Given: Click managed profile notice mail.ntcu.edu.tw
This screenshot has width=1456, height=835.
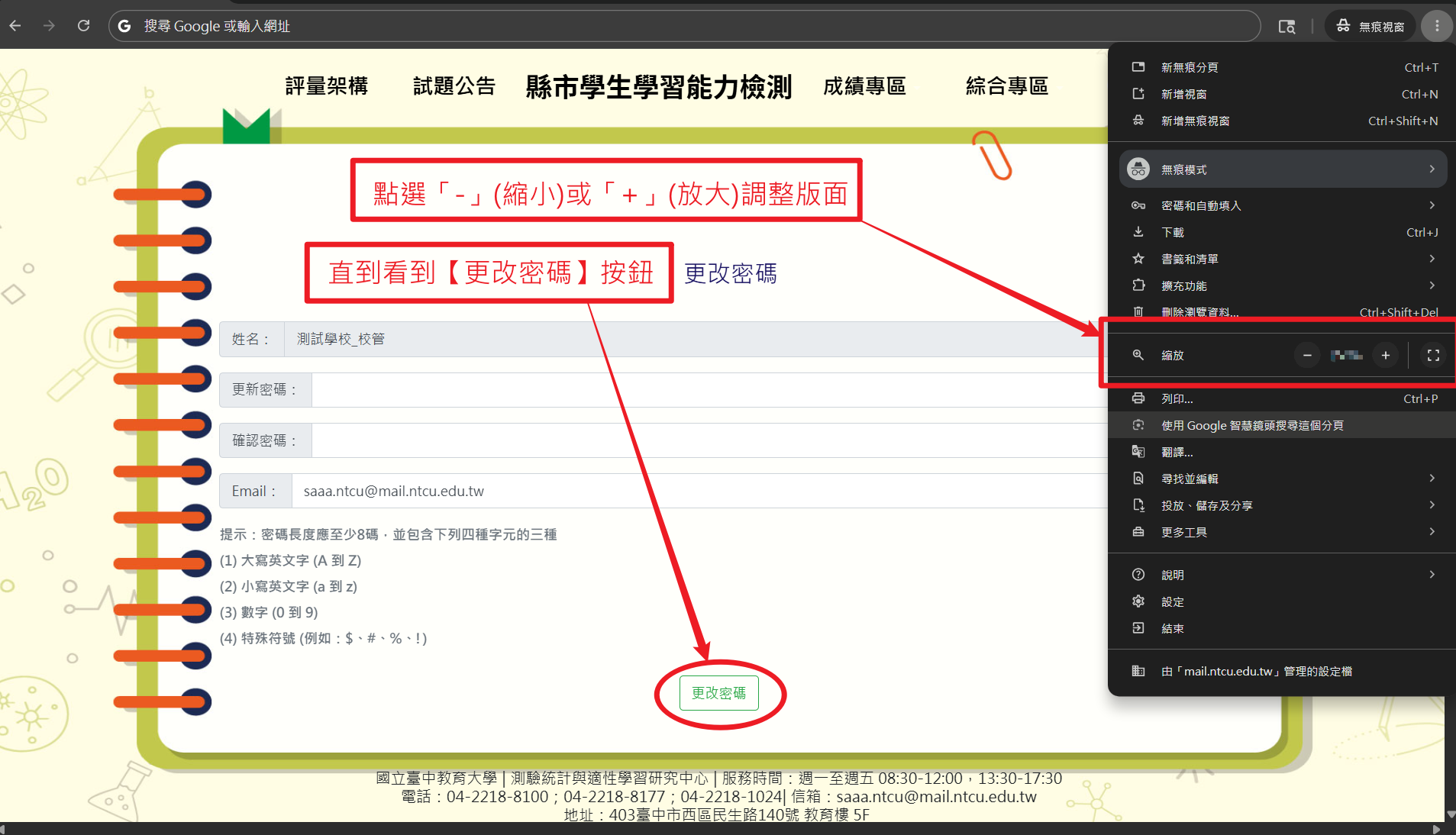Looking at the screenshot, I should [x=1283, y=671].
